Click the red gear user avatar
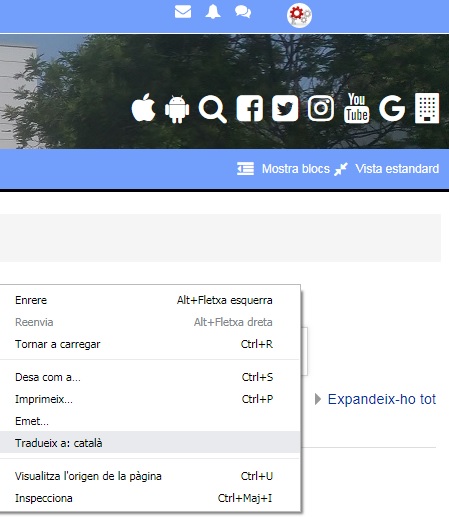The width and height of the screenshot is (449, 517). pyautogui.click(x=299, y=15)
